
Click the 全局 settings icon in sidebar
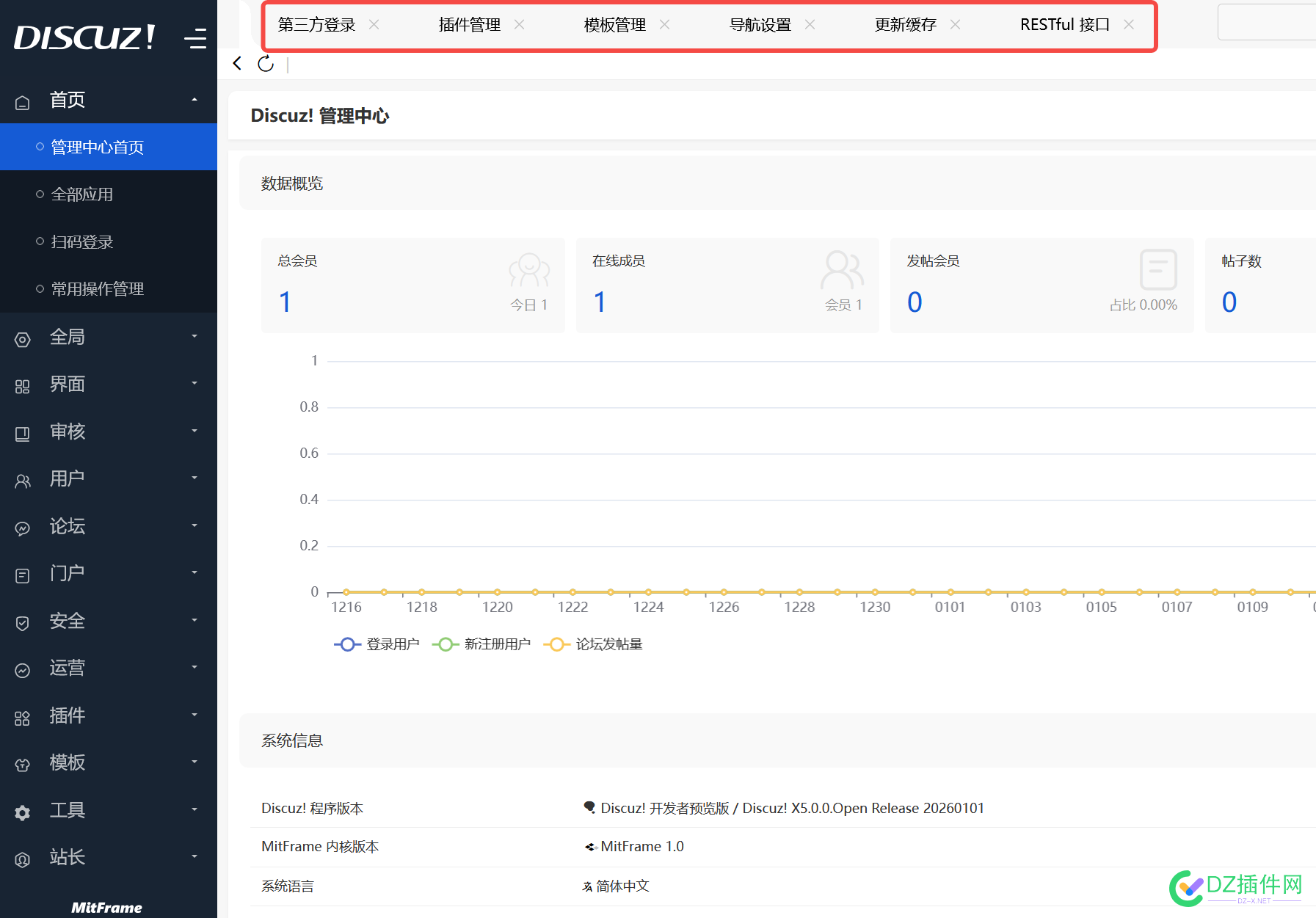[23, 339]
